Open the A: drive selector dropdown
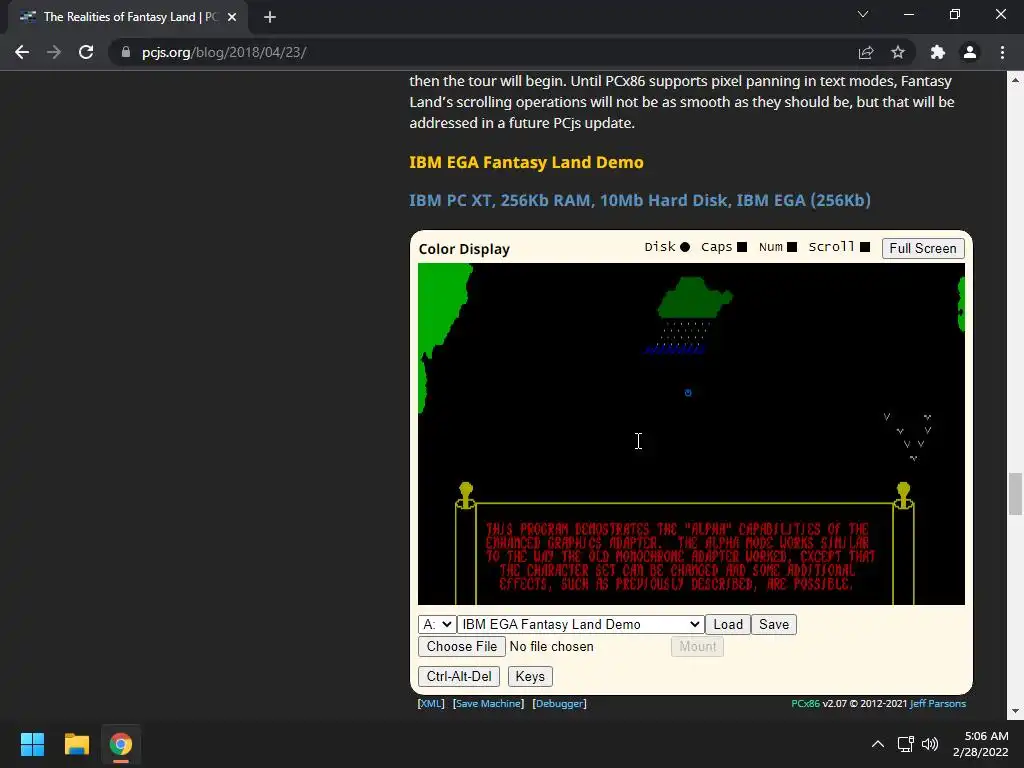Screen dimensions: 1024x768 click(437, 624)
